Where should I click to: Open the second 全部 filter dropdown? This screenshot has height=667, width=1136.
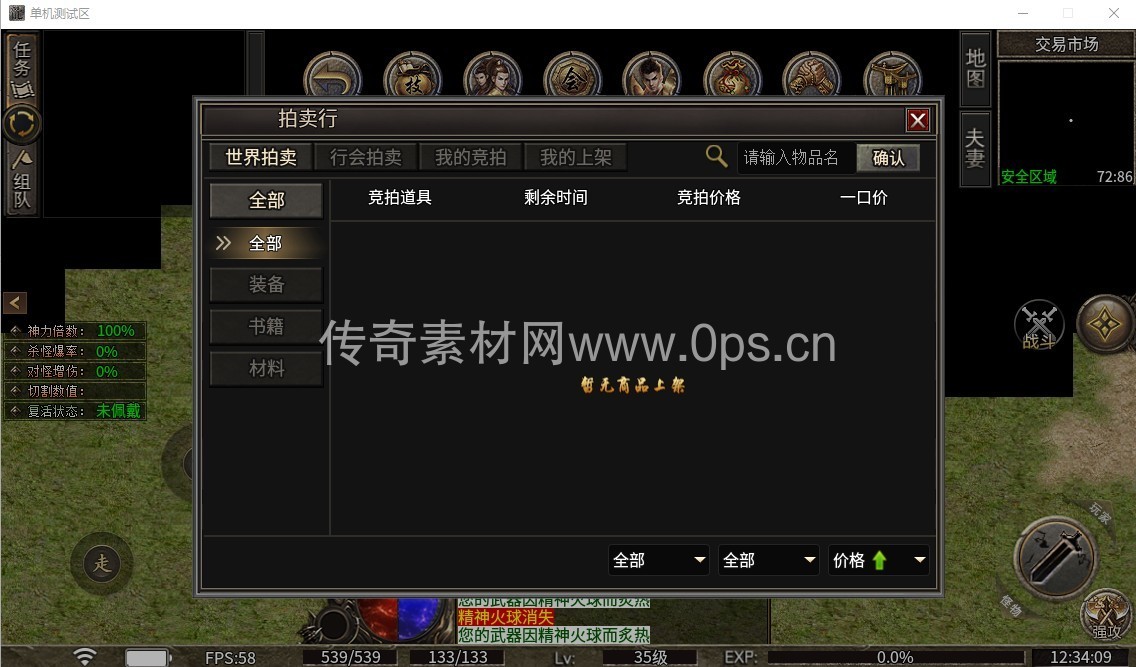pyautogui.click(x=769, y=560)
